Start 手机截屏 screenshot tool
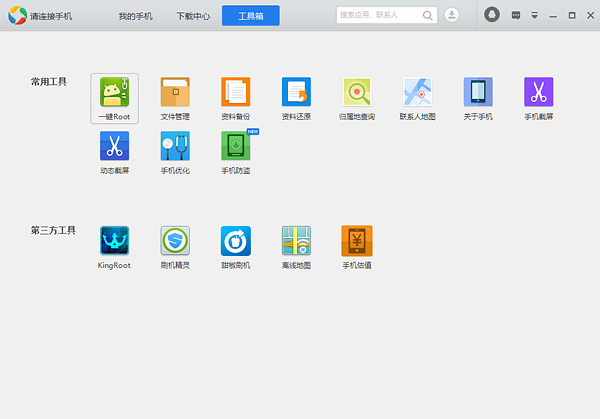 tap(538, 92)
